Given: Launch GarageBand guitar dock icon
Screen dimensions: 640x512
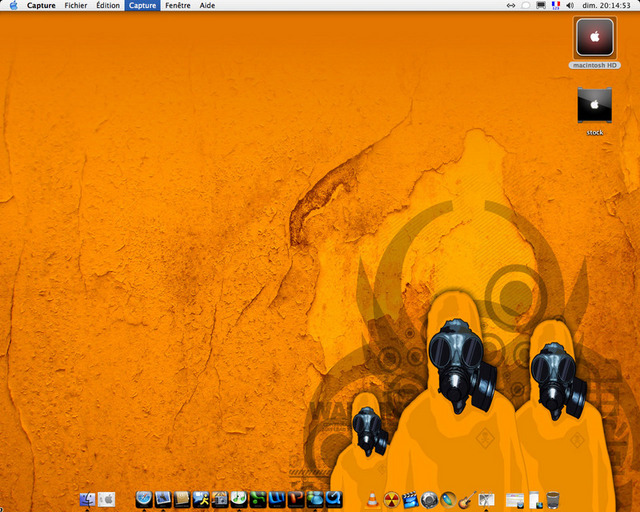Looking at the screenshot, I should coord(467,500).
